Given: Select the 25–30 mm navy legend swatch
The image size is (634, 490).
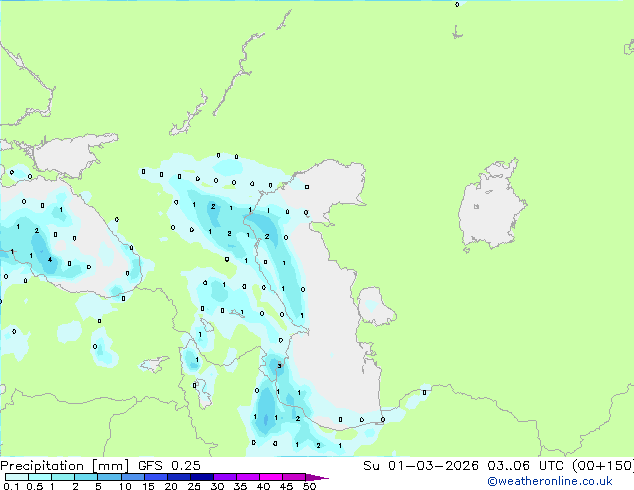Looking at the screenshot, I should pos(201,477).
